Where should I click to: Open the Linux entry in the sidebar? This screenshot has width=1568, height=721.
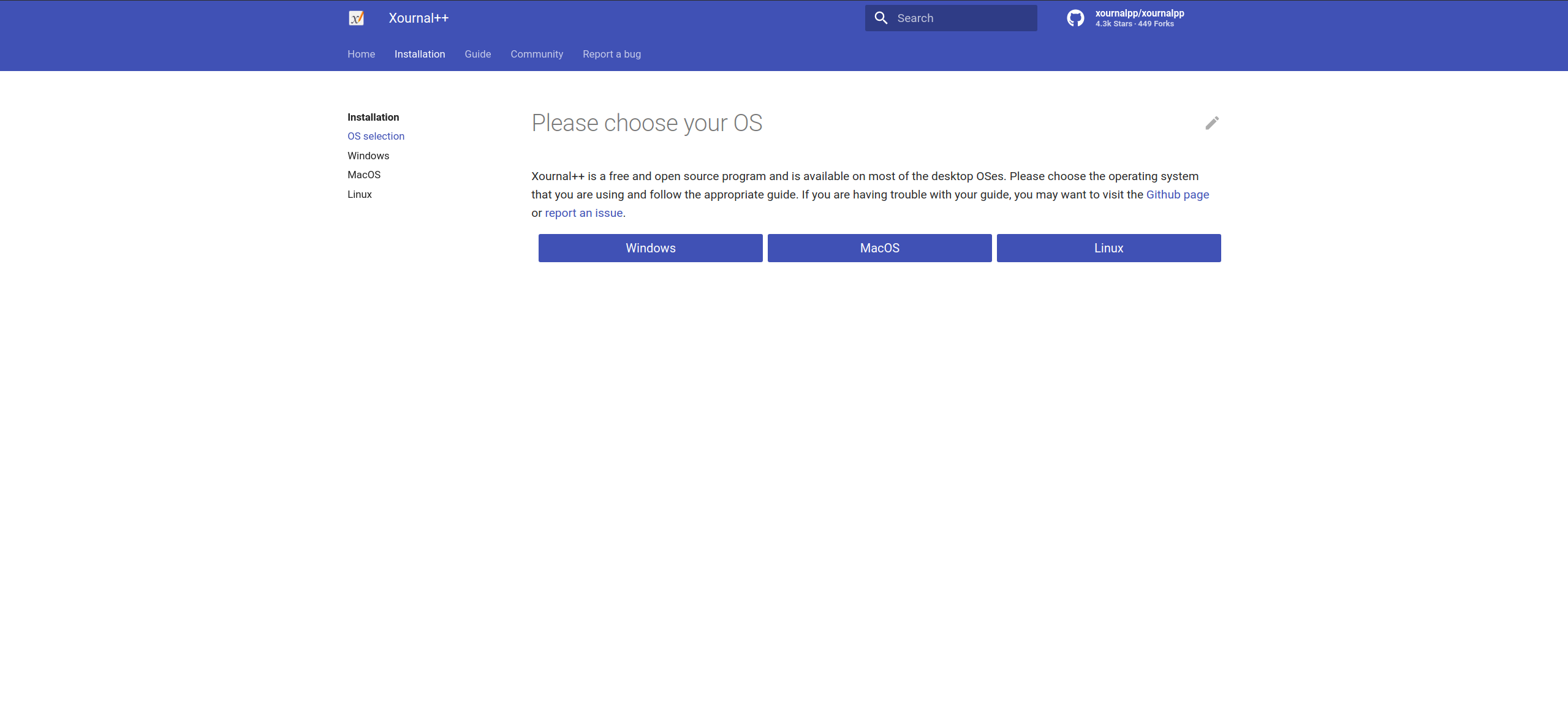[x=359, y=194]
